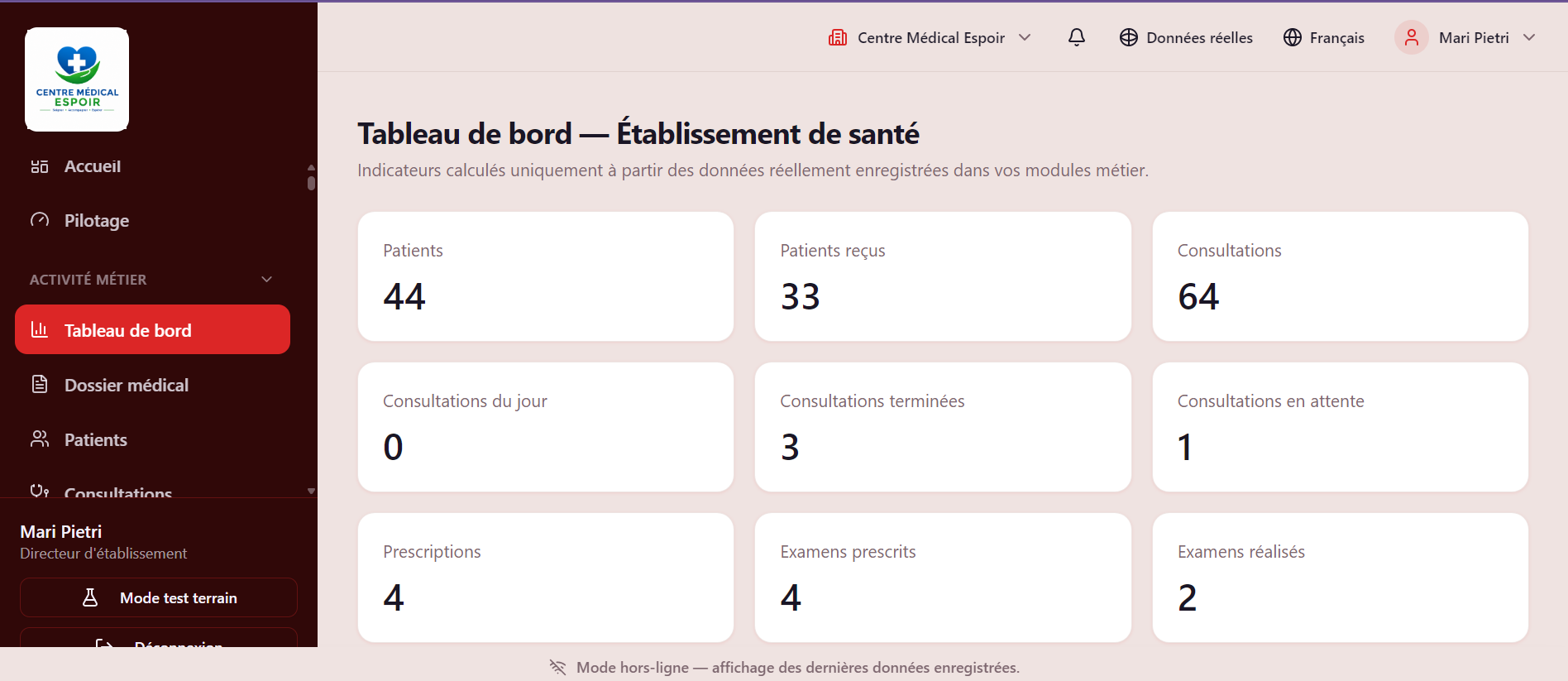Open the Français language selector
The height and width of the screenshot is (681, 1568).
click(x=1324, y=37)
